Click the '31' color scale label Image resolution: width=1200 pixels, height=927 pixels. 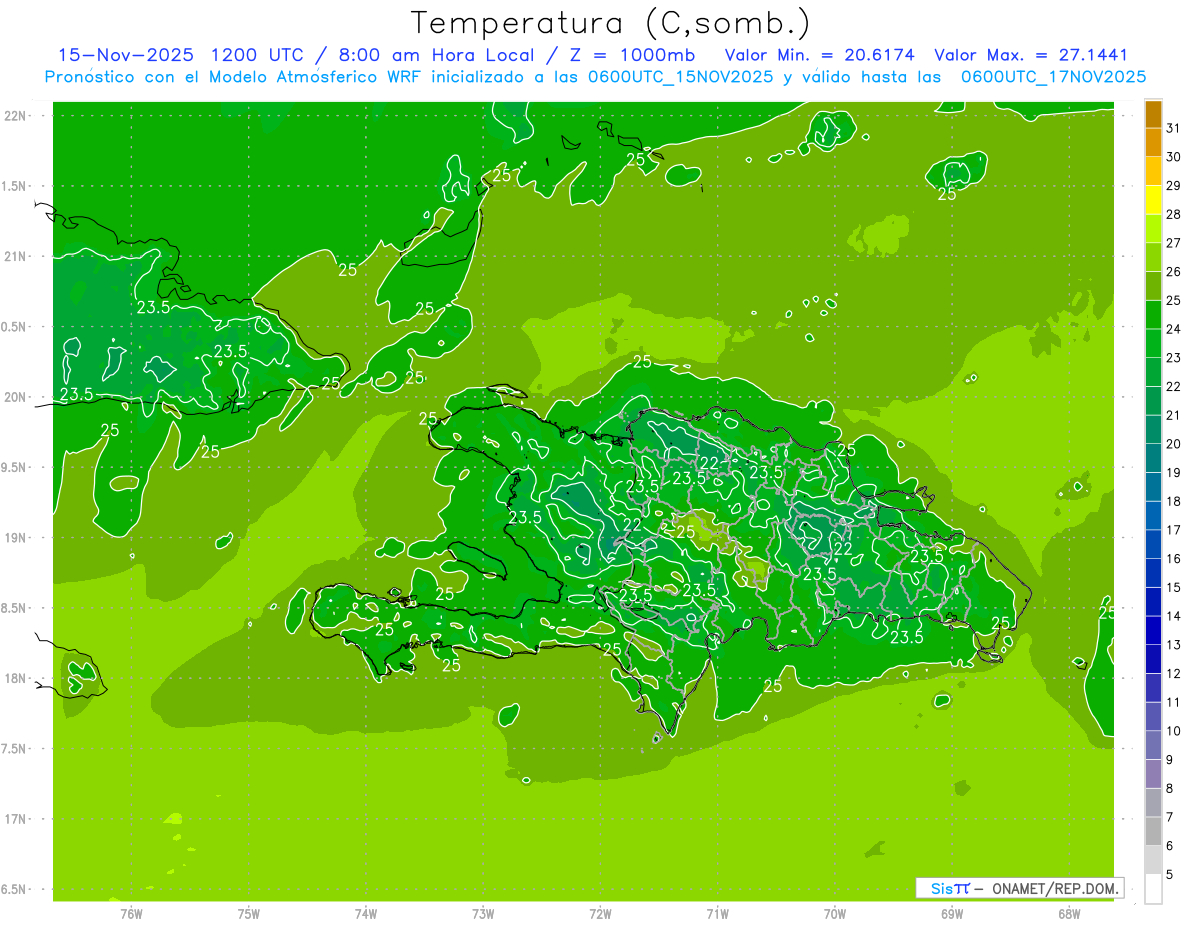[x=1174, y=128]
